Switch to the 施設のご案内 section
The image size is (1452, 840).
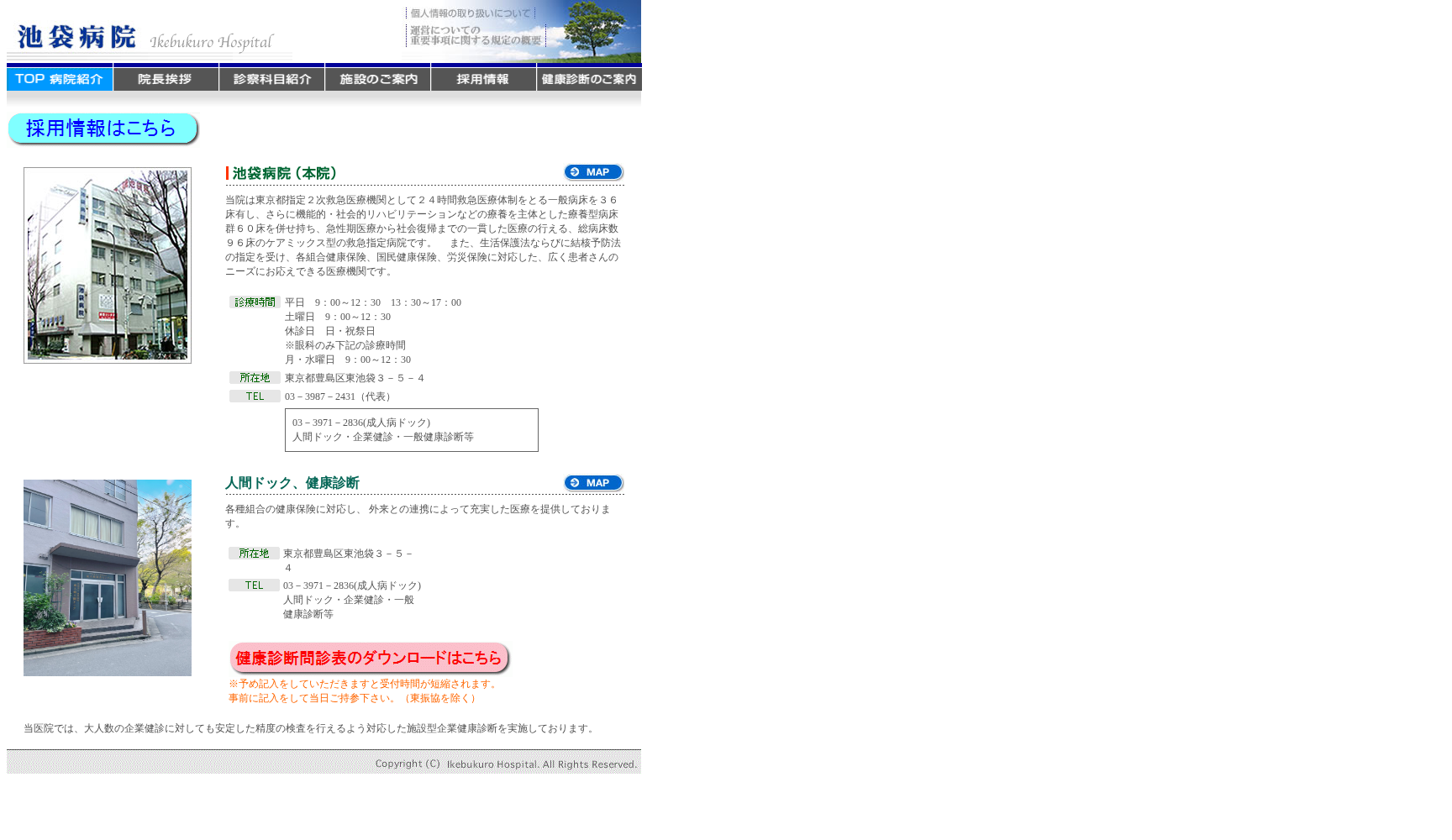377,78
